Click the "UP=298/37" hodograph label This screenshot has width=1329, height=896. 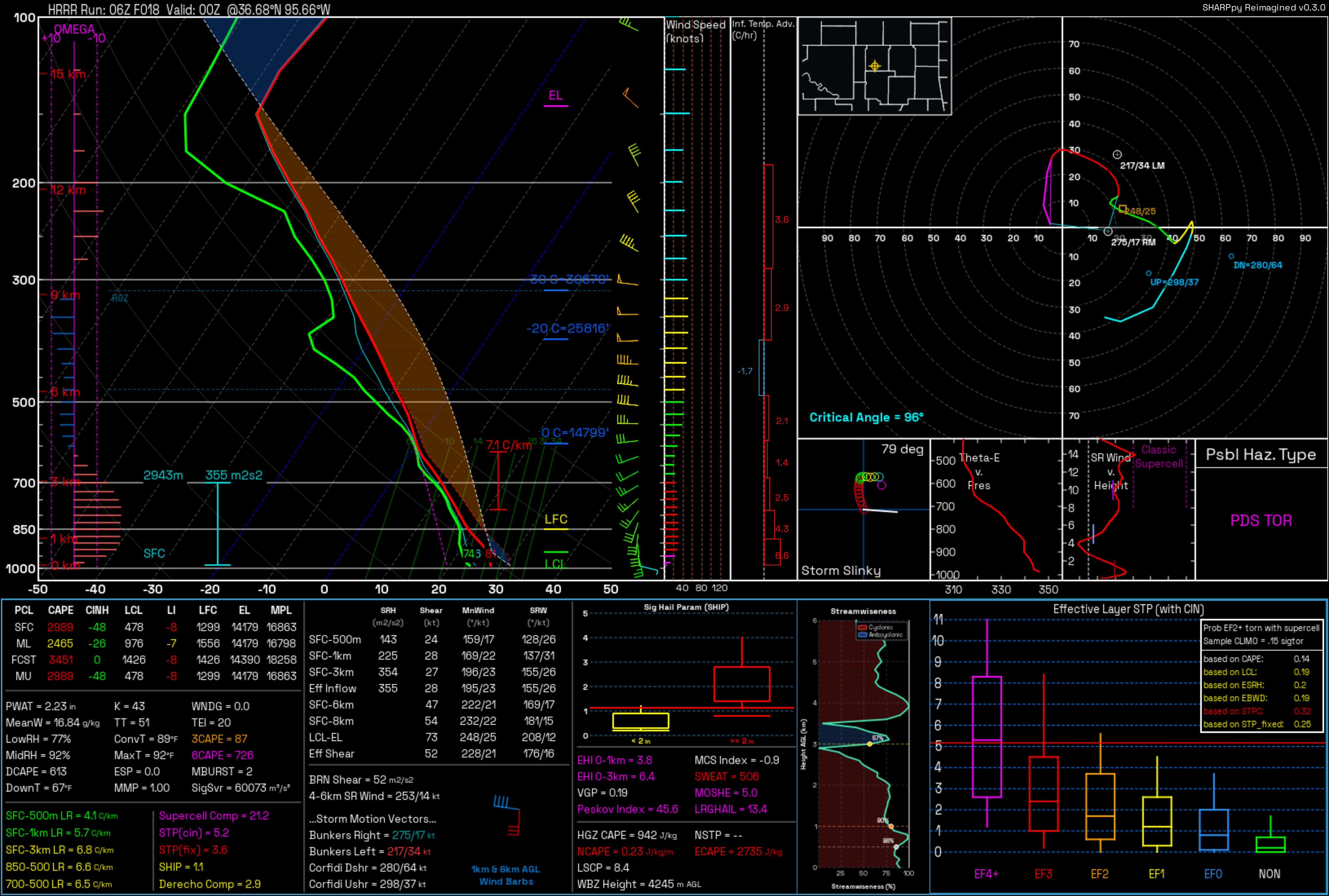click(1174, 282)
